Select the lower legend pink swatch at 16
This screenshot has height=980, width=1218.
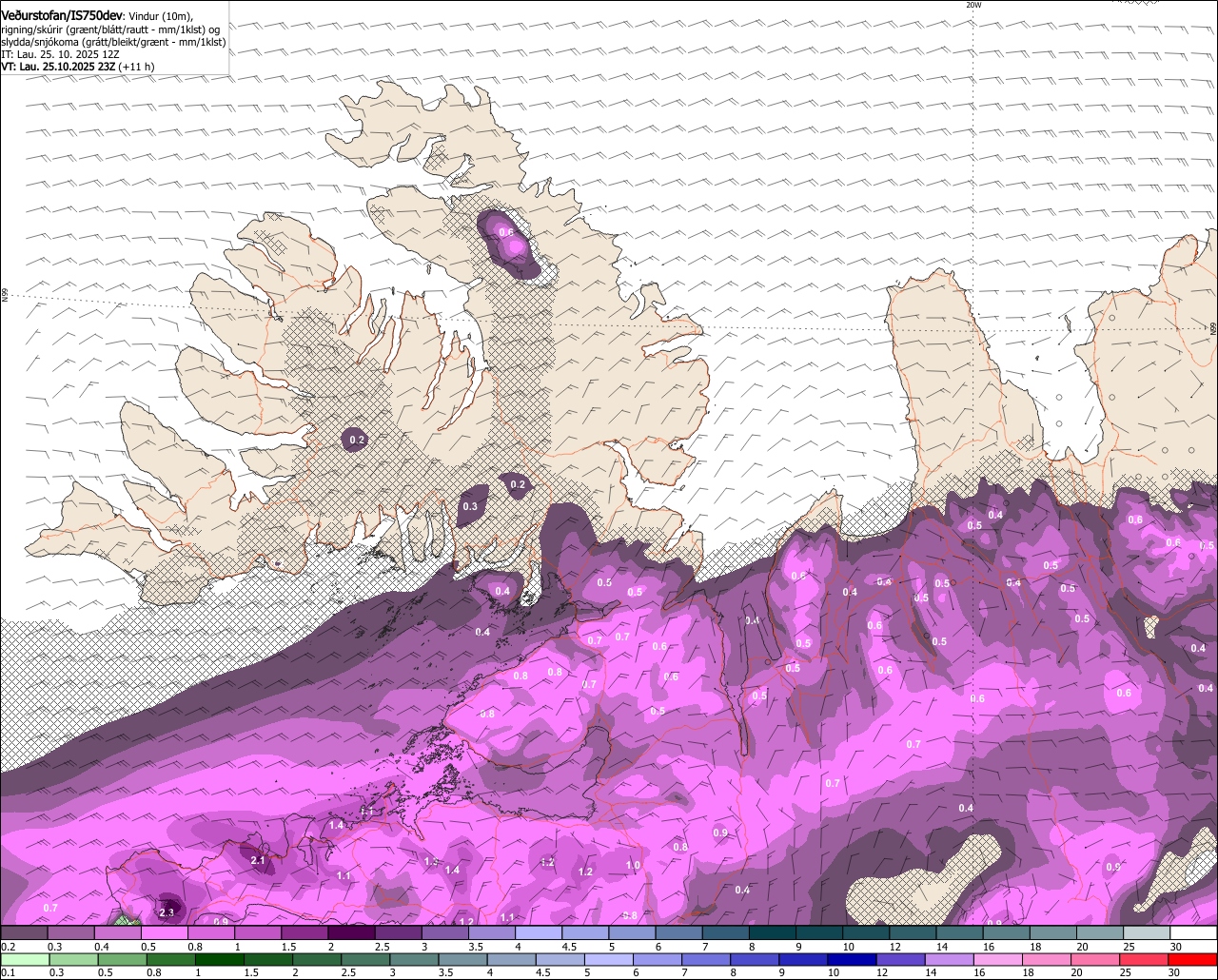(x=997, y=959)
